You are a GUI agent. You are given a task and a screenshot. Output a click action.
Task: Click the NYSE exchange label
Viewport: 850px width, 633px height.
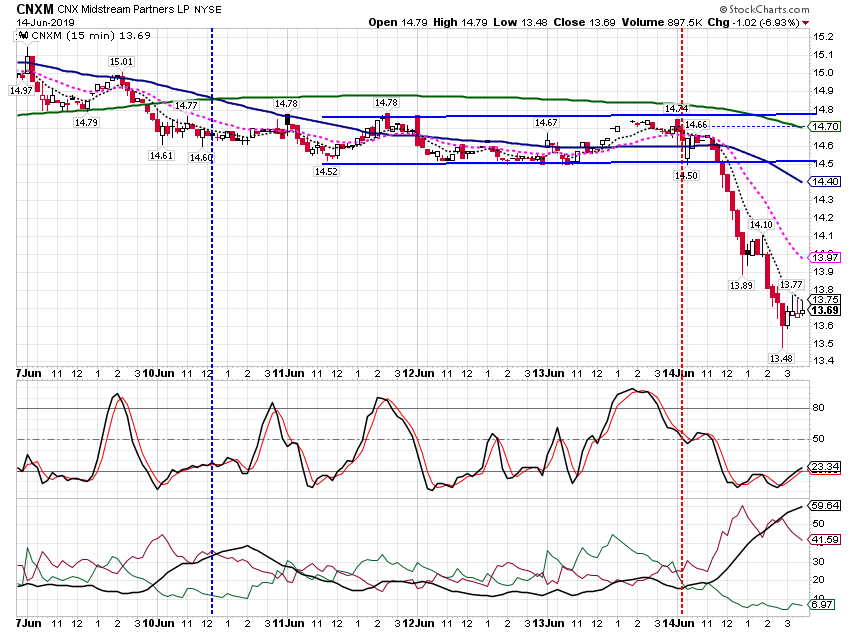tap(208, 9)
